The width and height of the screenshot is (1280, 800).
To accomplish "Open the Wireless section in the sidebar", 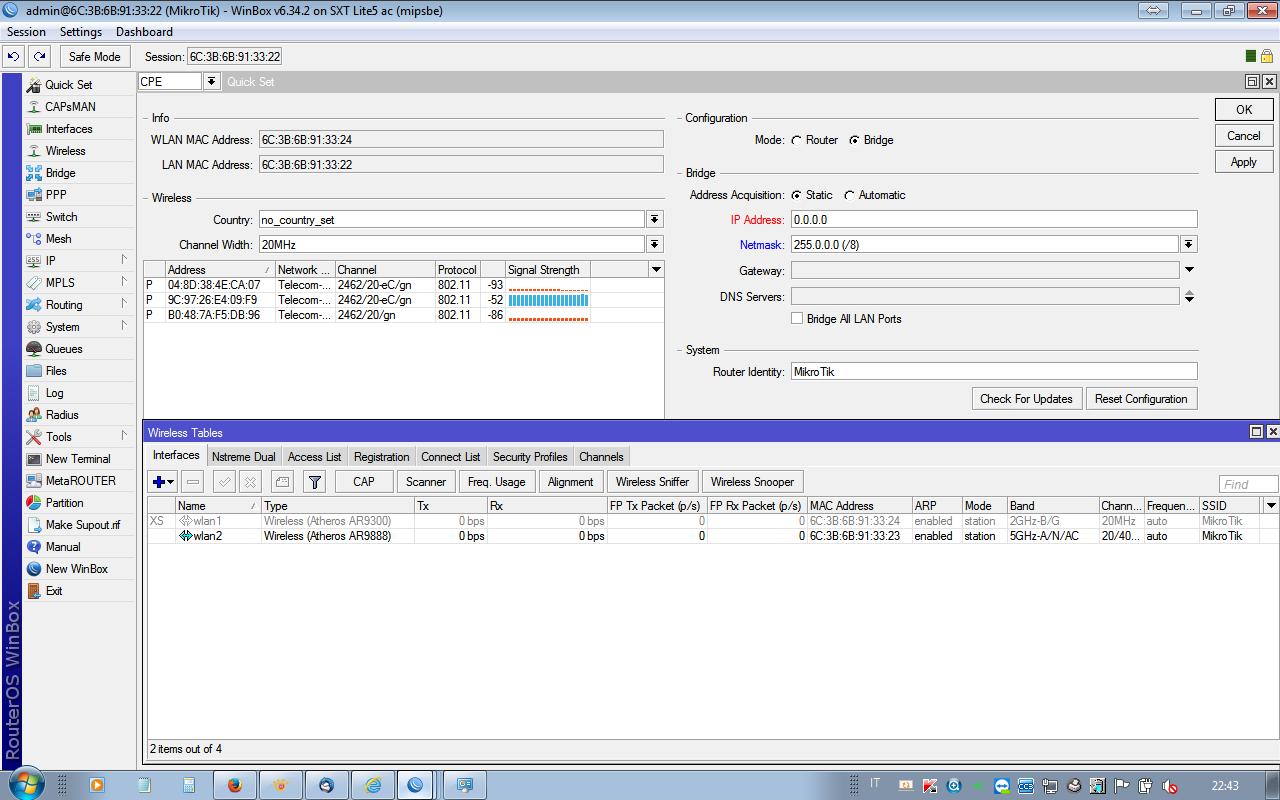I will [61, 150].
